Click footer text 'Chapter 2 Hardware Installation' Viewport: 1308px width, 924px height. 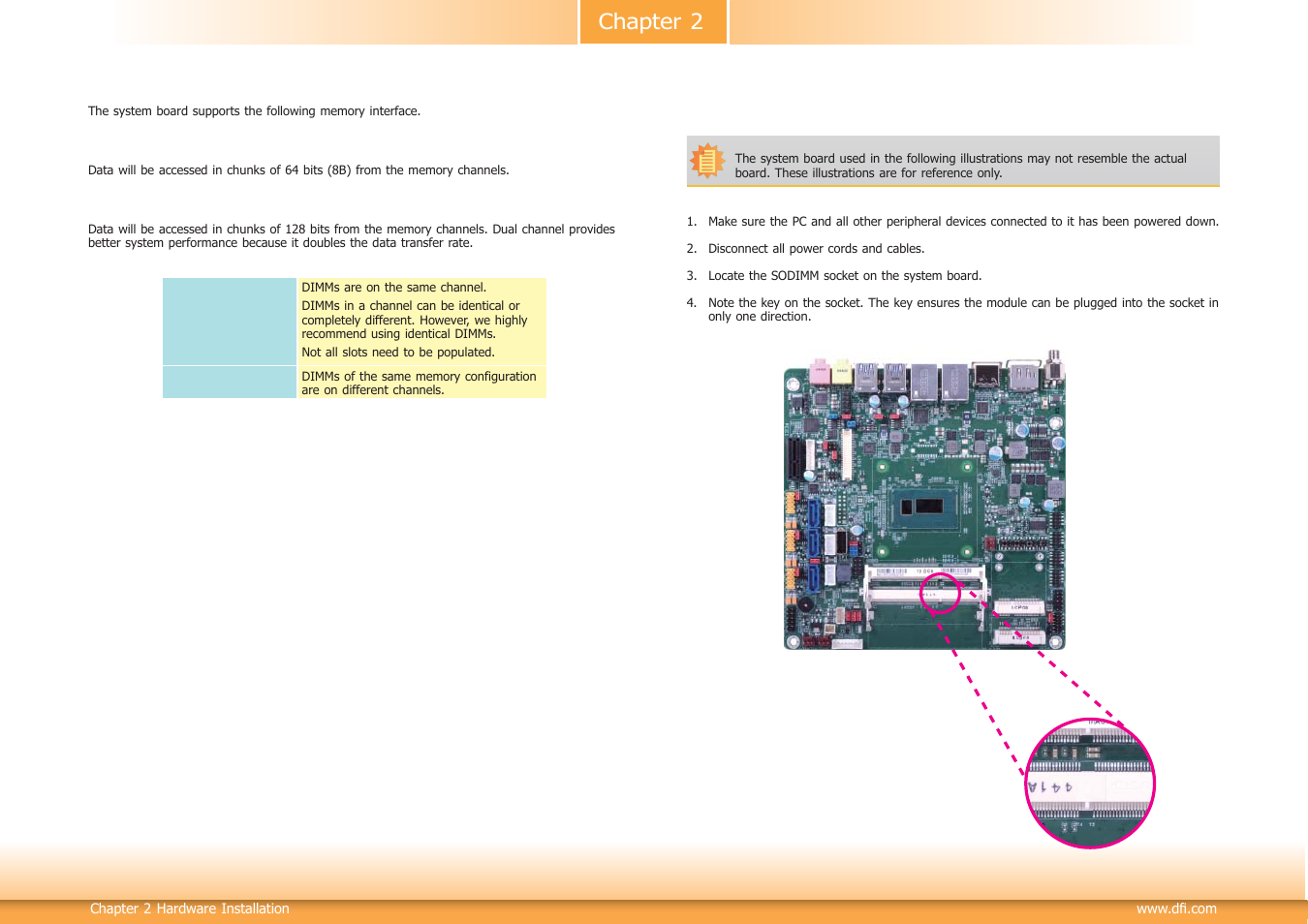[190, 909]
